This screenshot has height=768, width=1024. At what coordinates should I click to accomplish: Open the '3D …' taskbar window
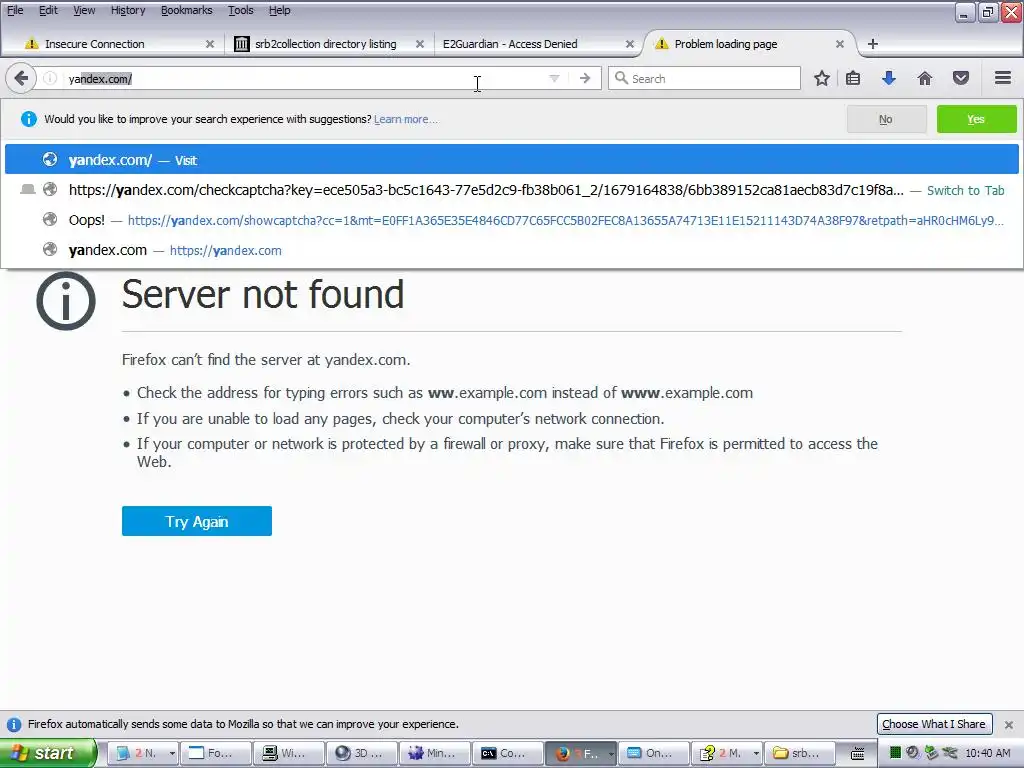pyautogui.click(x=362, y=753)
